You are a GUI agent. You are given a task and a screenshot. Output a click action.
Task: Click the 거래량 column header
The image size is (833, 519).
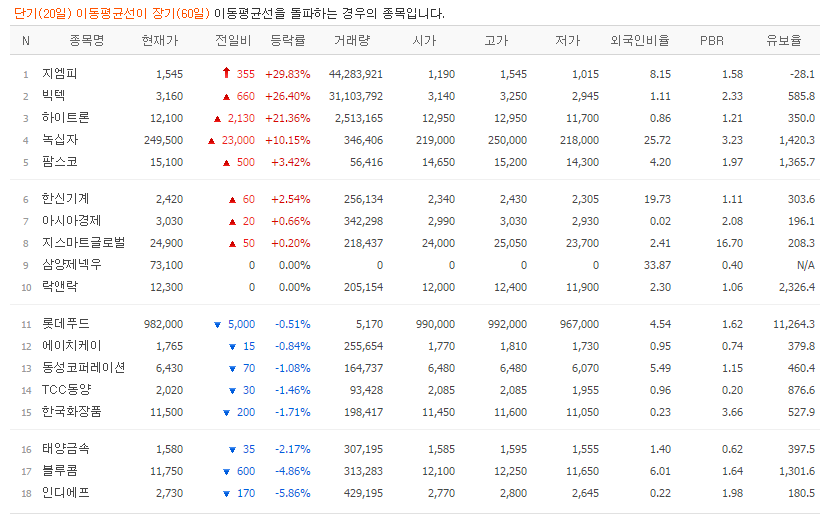(x=352, y=40)
